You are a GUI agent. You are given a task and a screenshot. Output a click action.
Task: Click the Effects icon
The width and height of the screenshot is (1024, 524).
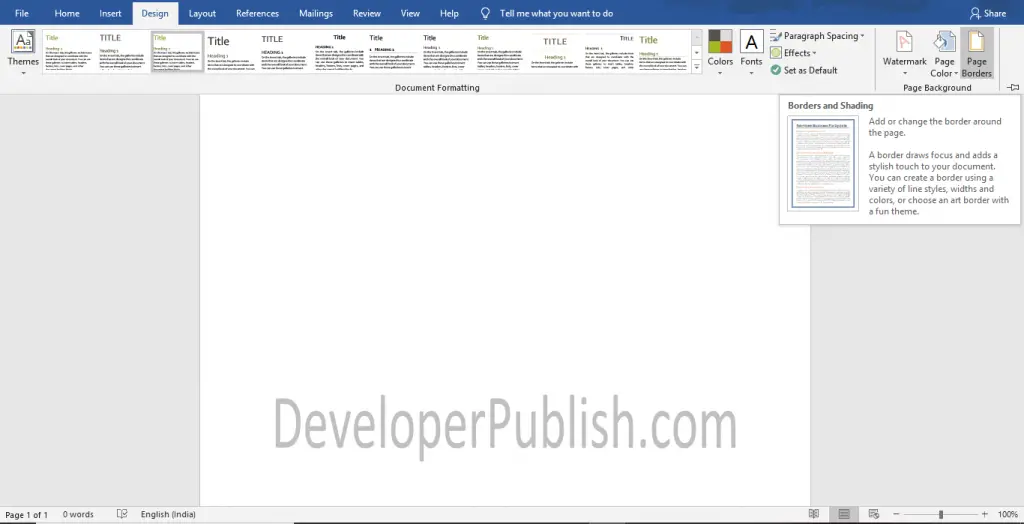(x=776, y=53)
